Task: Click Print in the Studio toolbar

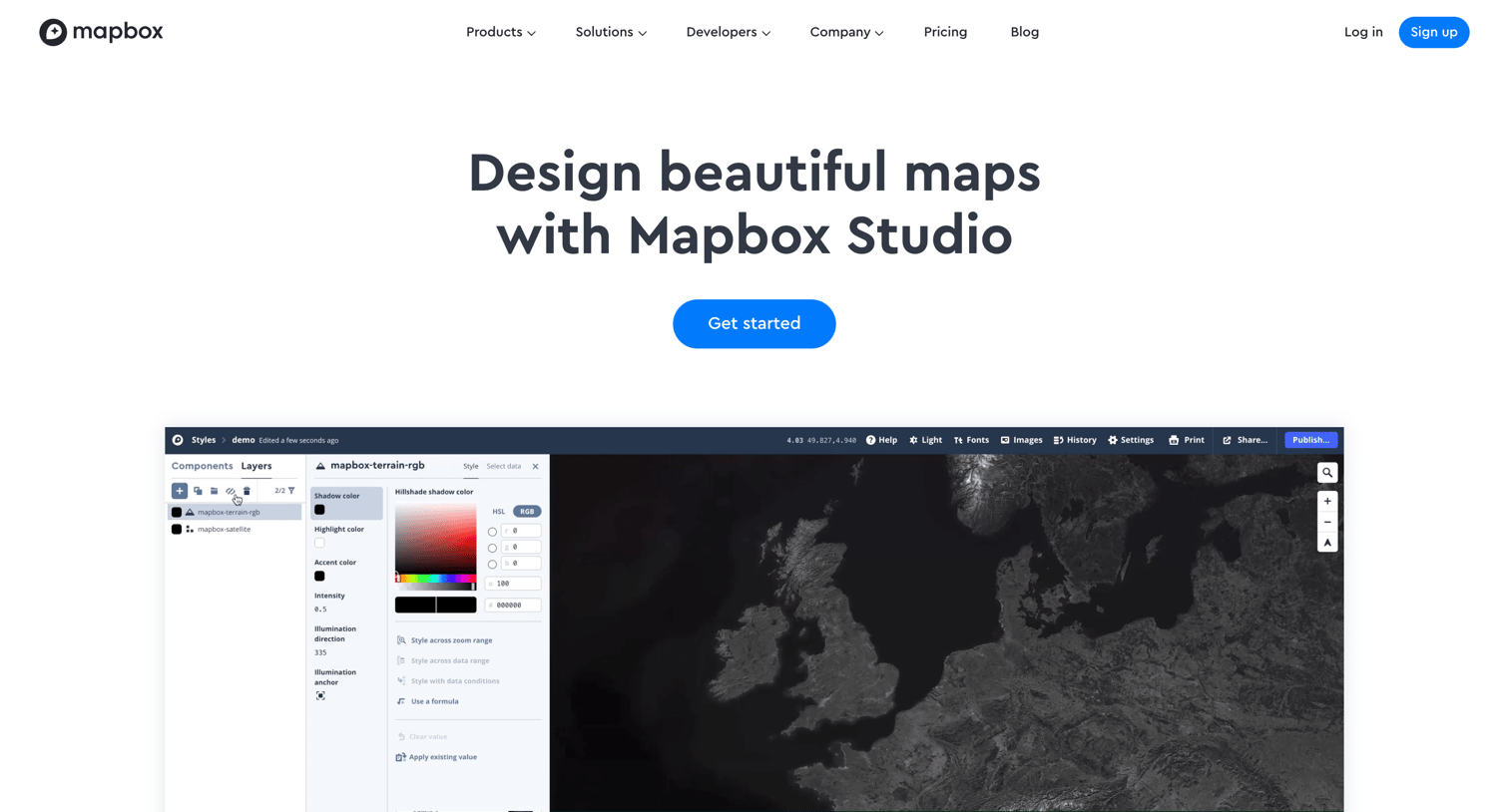Action: point(1187,440)
